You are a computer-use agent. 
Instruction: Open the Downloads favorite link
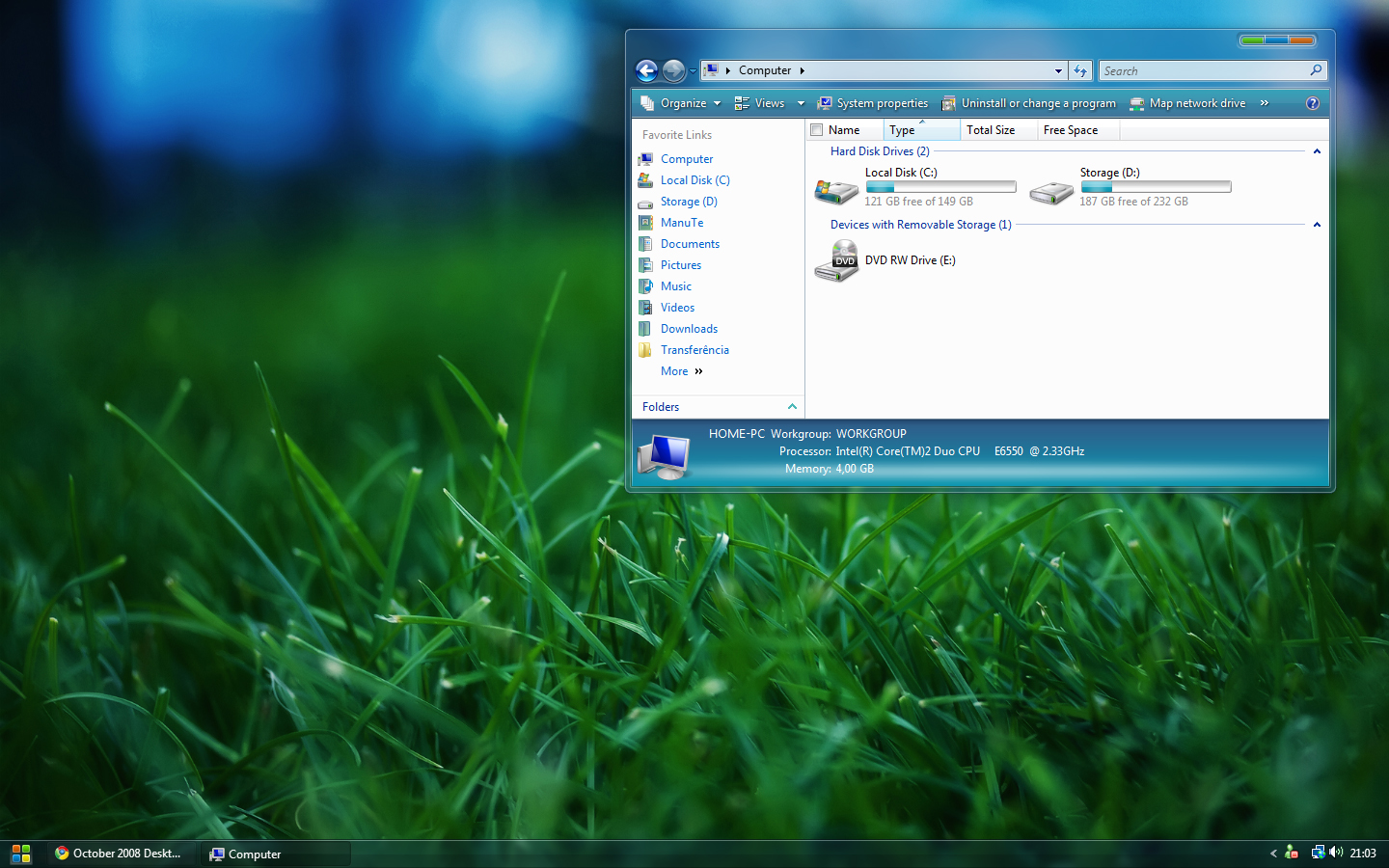coord(689,329)
